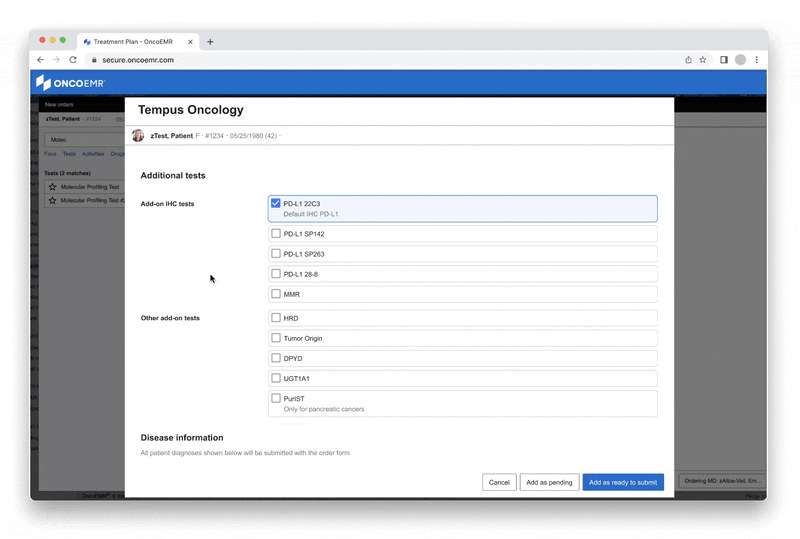Open a new browser tab

(x=210, y=42)
